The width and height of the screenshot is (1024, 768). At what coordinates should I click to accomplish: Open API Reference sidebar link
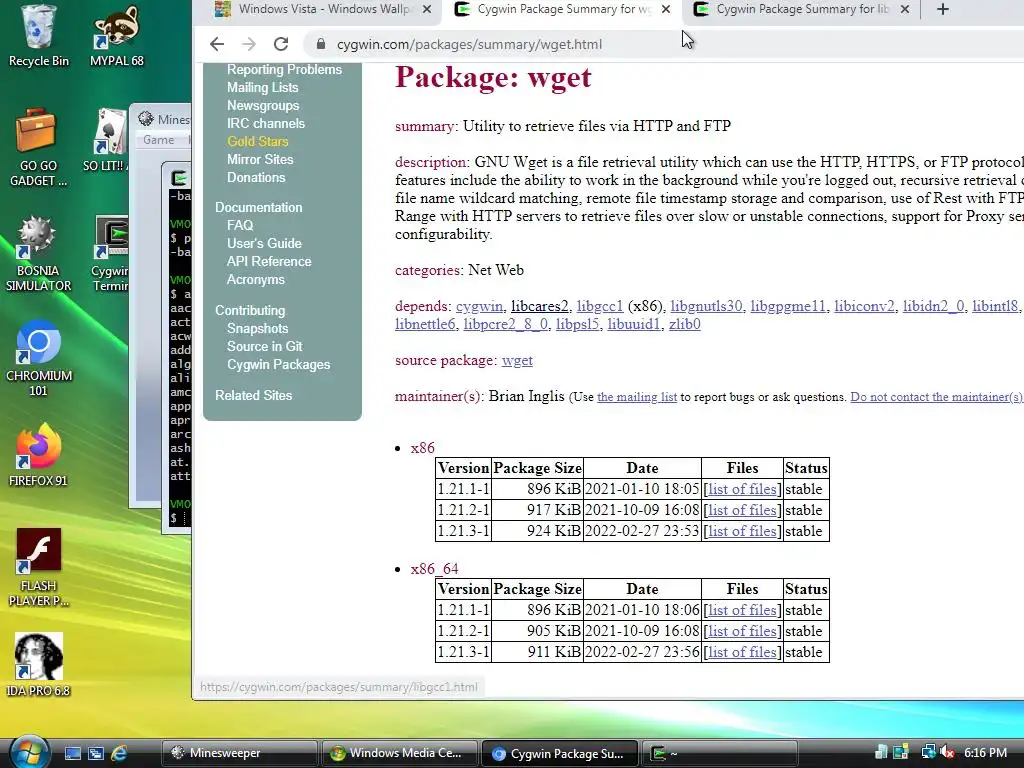coord(269,261)
